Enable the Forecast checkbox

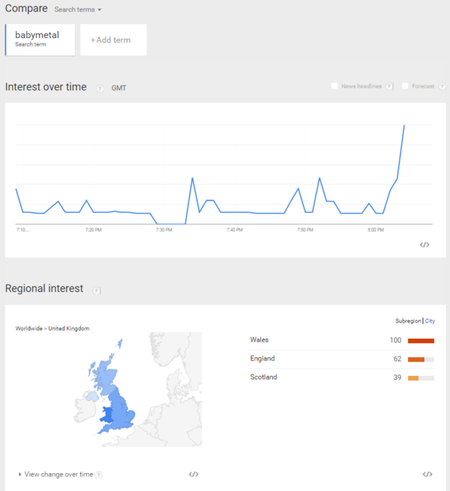pyautogui.click(x=405, y=86)
